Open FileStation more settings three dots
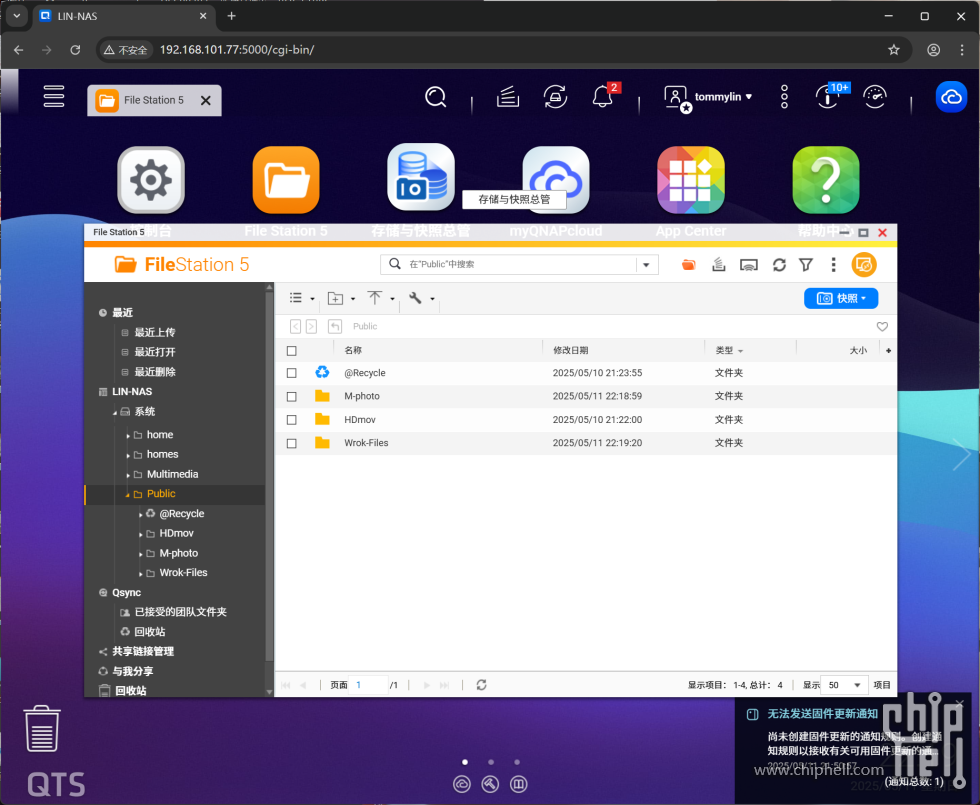 pyautogui.click(x=833, y=265)
